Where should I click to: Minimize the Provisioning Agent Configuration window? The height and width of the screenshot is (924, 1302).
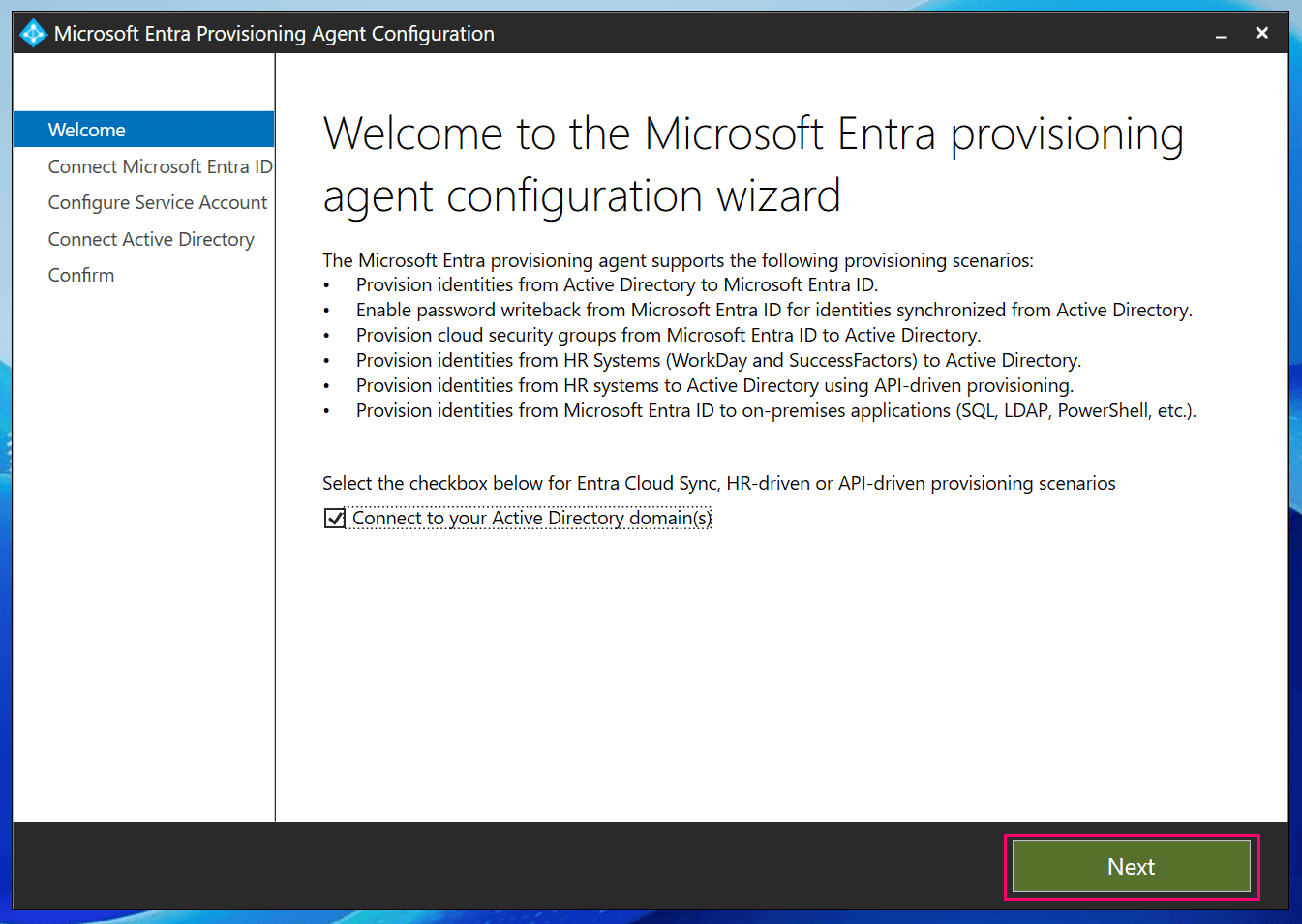pyautogui.click(x=1222, y=34)
